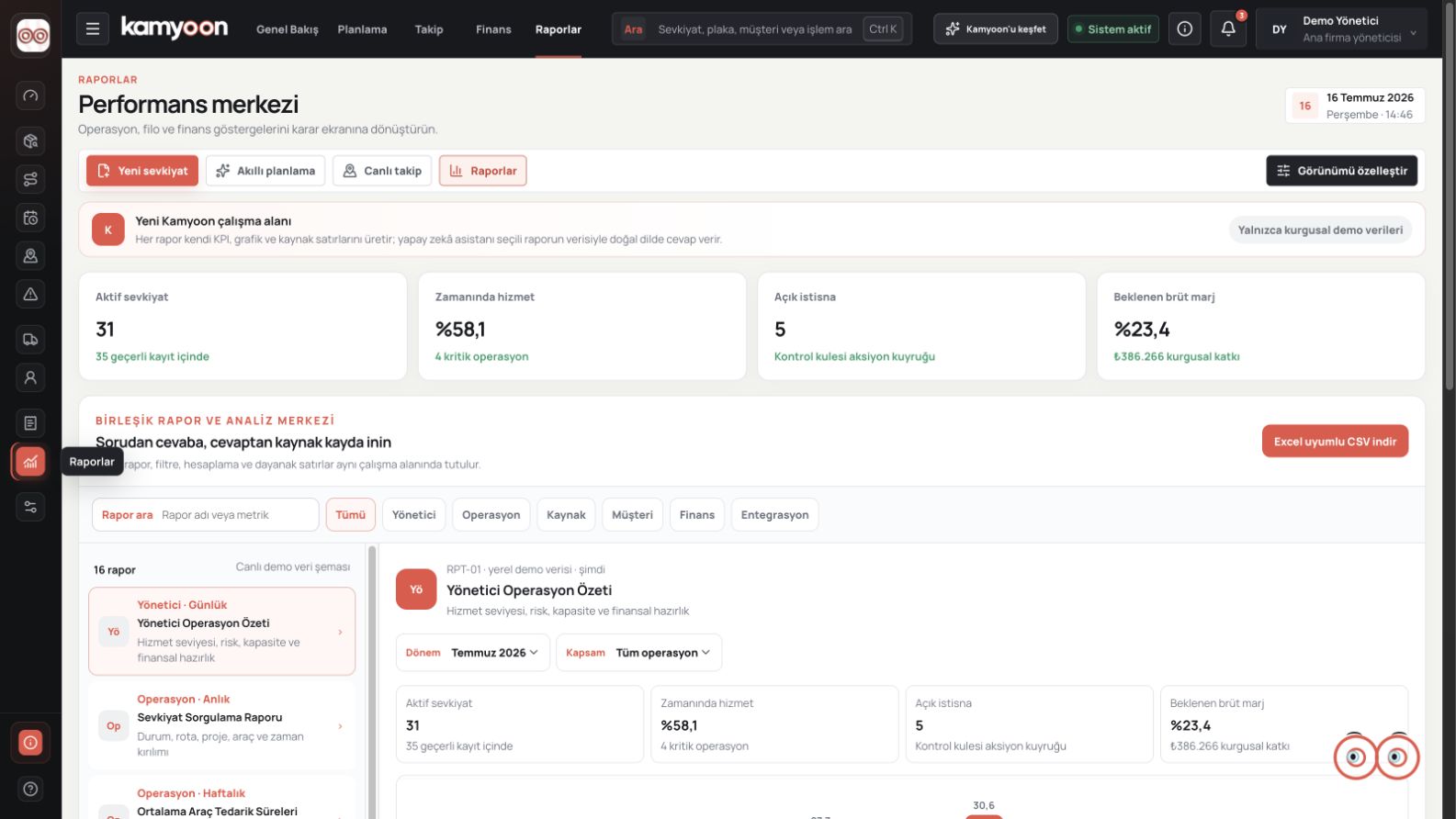Screen dimensions: 1456x819
Task: Select the Tümü report filter
Action: (350, 515)
